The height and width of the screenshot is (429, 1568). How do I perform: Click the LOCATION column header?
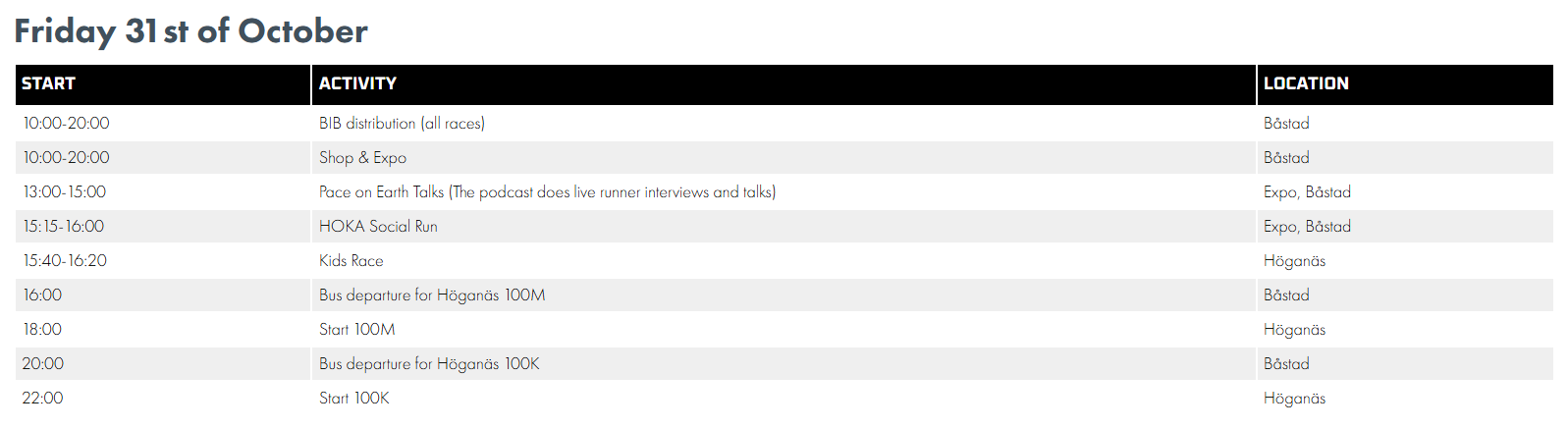1306,84
